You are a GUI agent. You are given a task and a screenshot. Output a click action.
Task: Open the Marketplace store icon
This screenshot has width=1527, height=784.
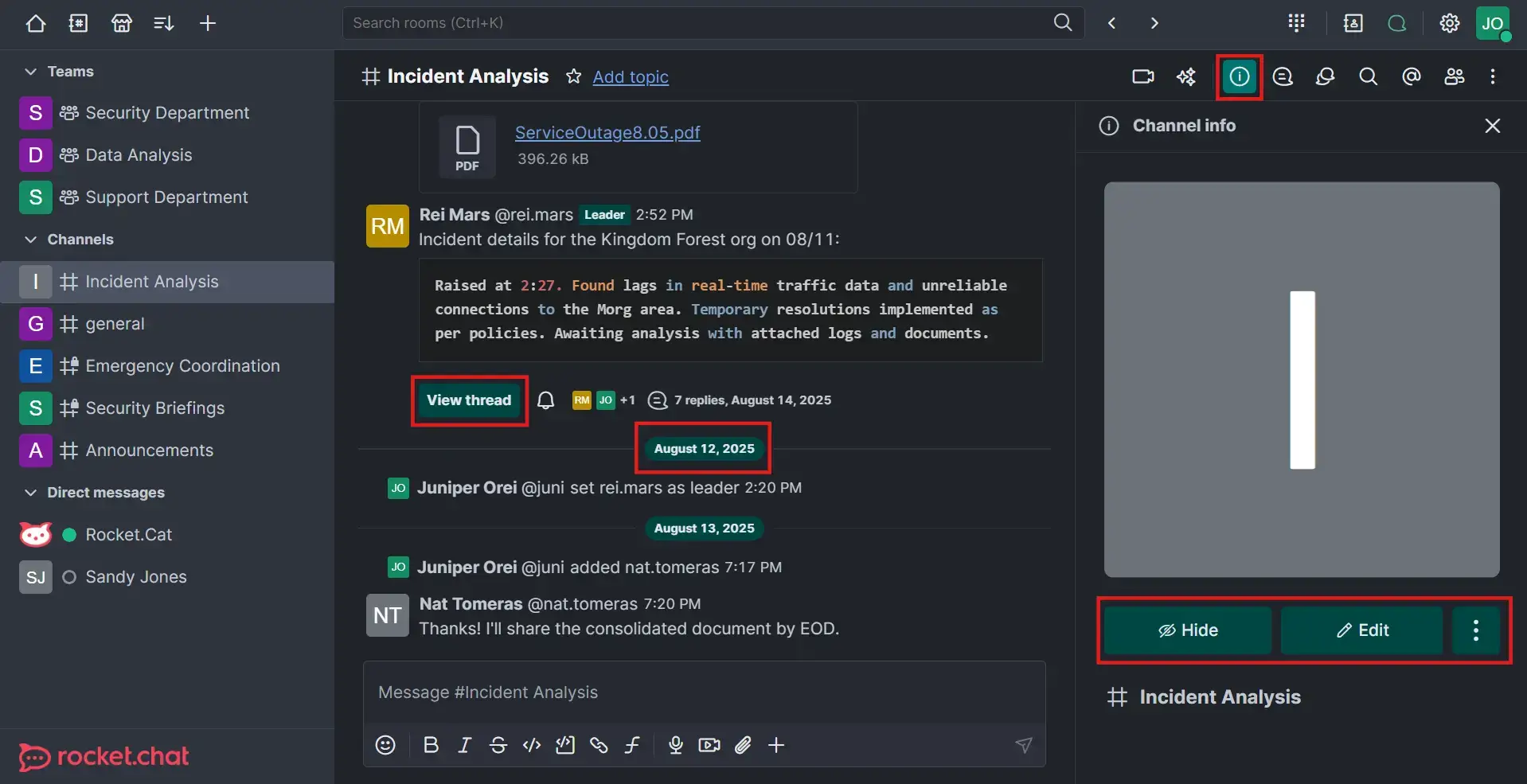[x=122, y=23]
